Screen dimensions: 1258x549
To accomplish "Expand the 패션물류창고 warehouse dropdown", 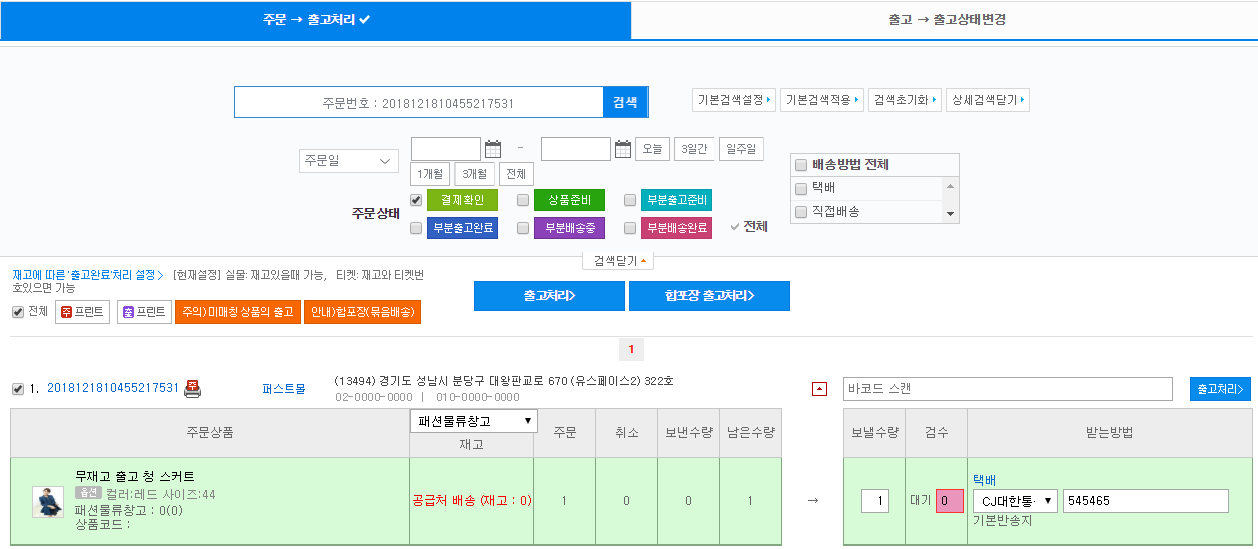I will coord(473,421).
